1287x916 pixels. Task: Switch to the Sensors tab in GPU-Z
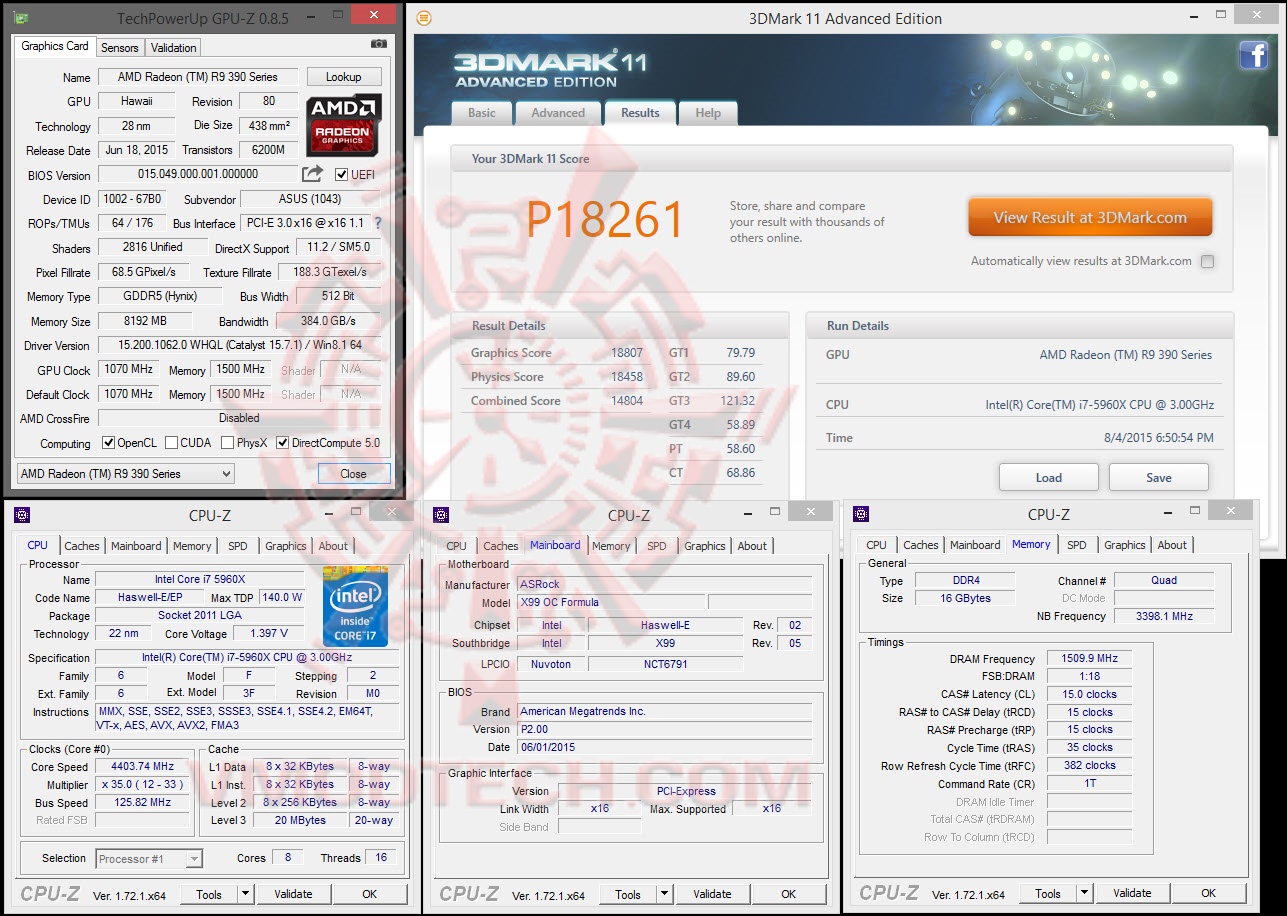click(x=120, y=48)
